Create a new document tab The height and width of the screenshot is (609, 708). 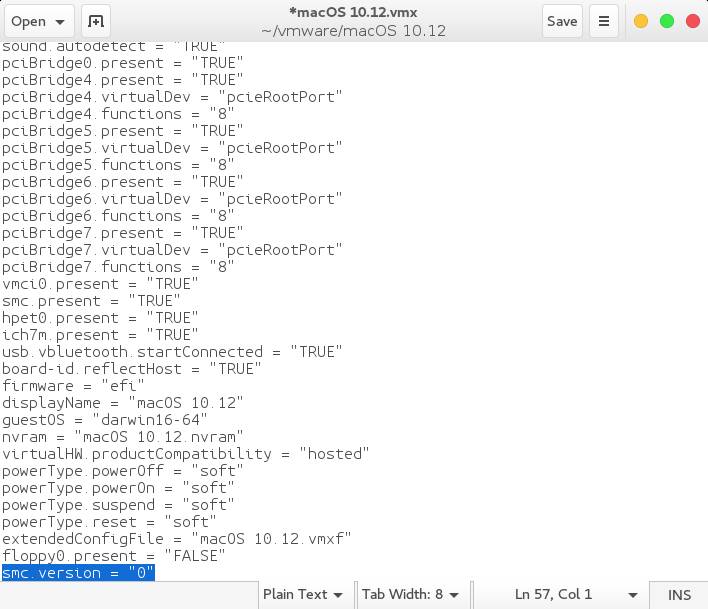coord(96,21)
